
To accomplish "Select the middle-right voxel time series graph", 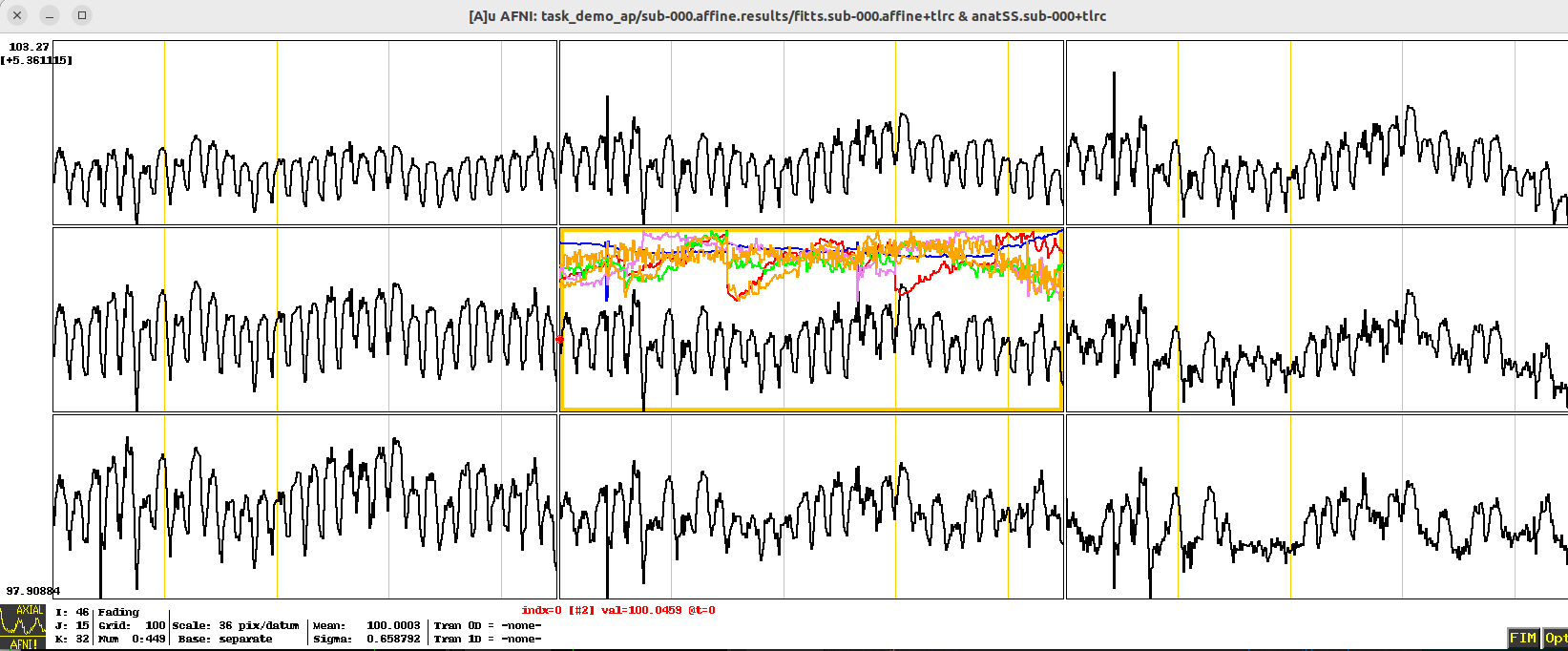I will coord(1316,320).
